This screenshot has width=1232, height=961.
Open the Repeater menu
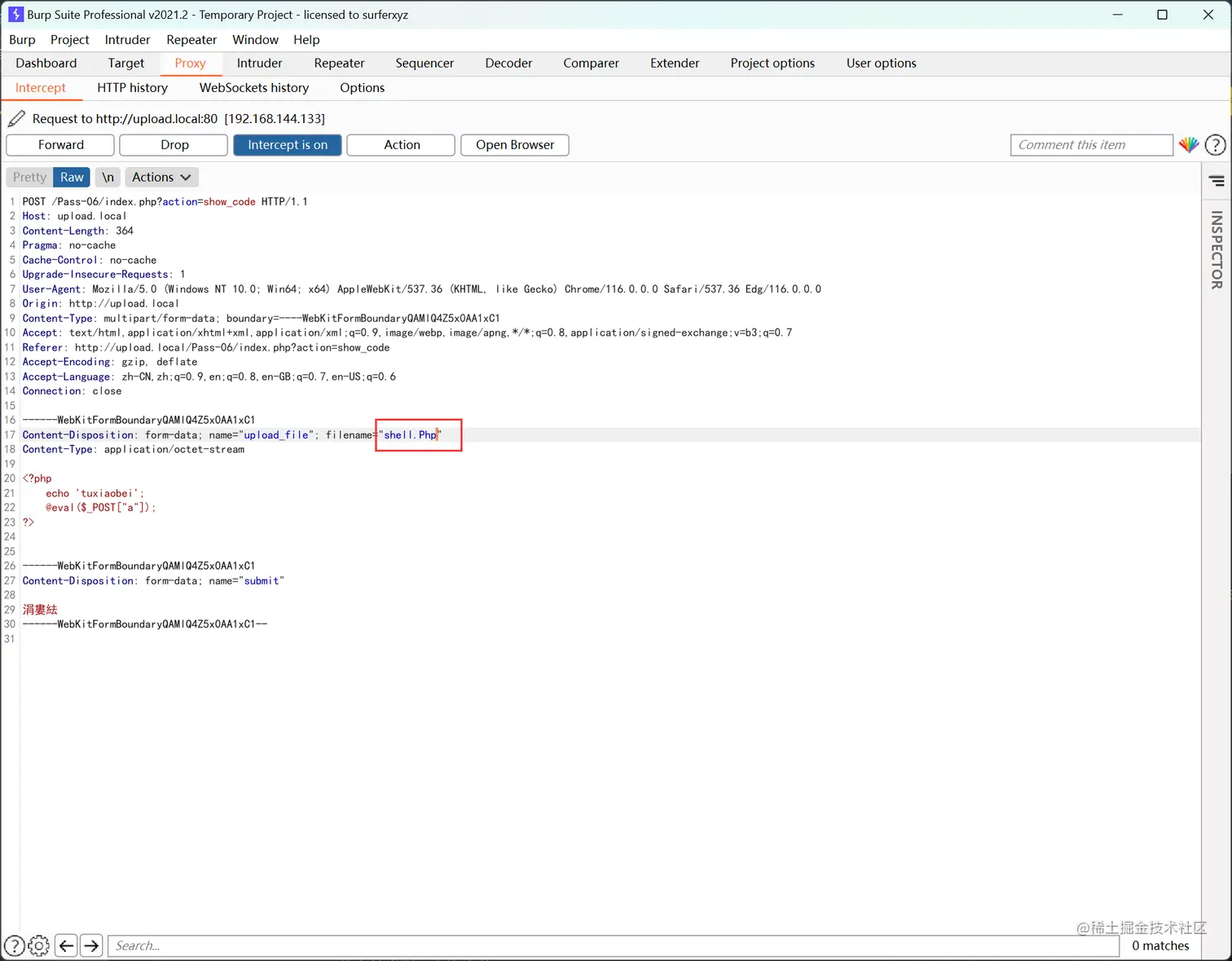pyautogui.click(x=191, y=40)
